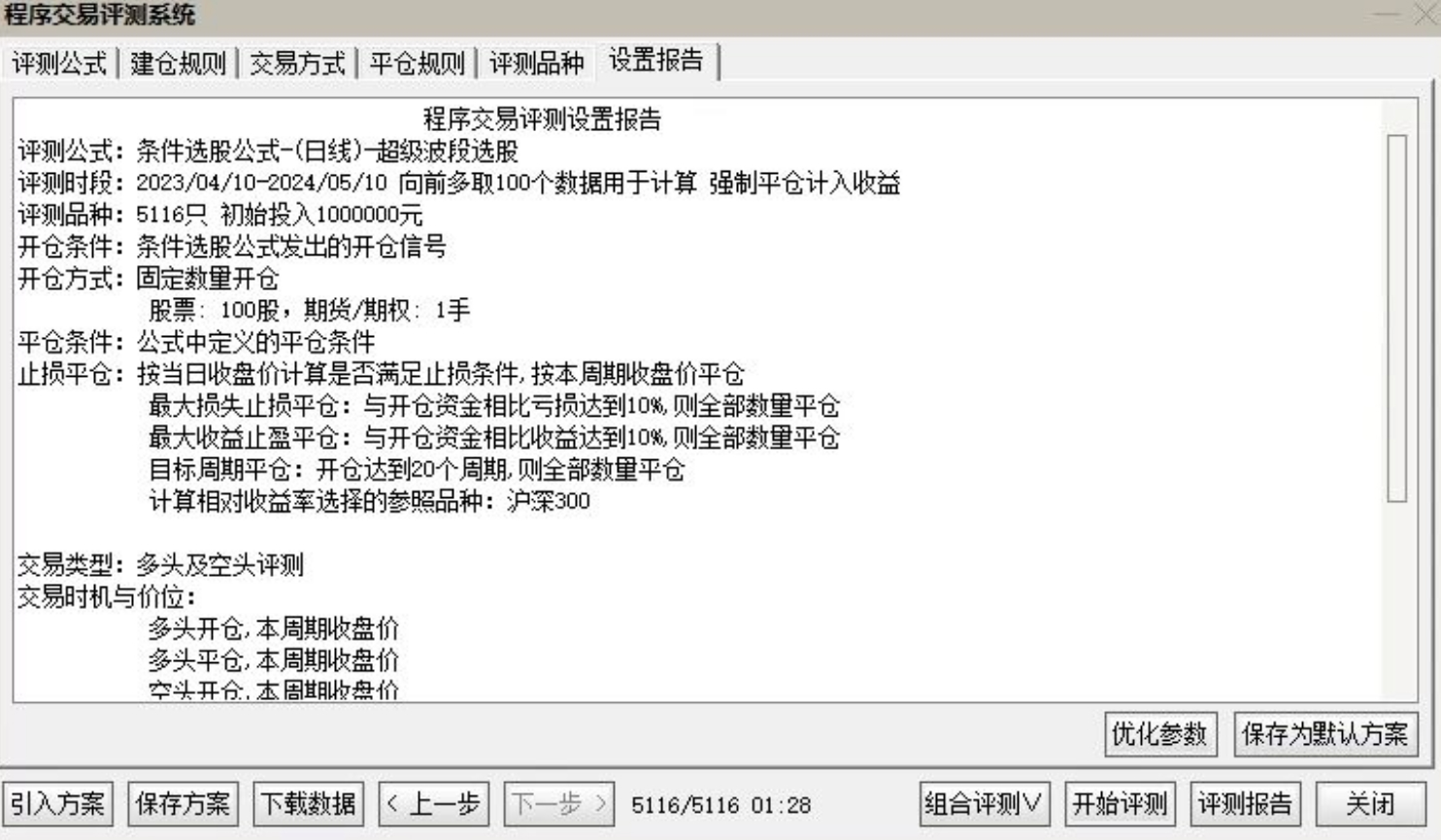Go to the 平仓规则 tab
1441x840 pixels.
(418, 63)
